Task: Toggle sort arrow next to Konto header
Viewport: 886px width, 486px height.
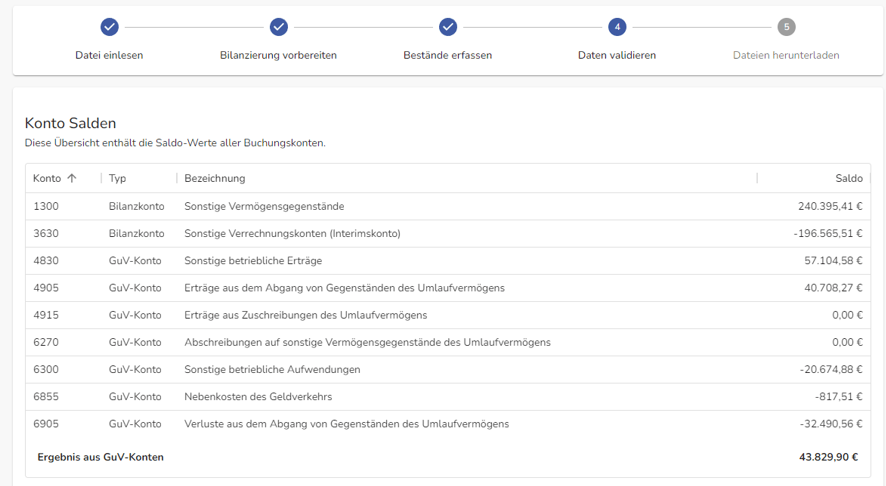Action: click(72, 178)
